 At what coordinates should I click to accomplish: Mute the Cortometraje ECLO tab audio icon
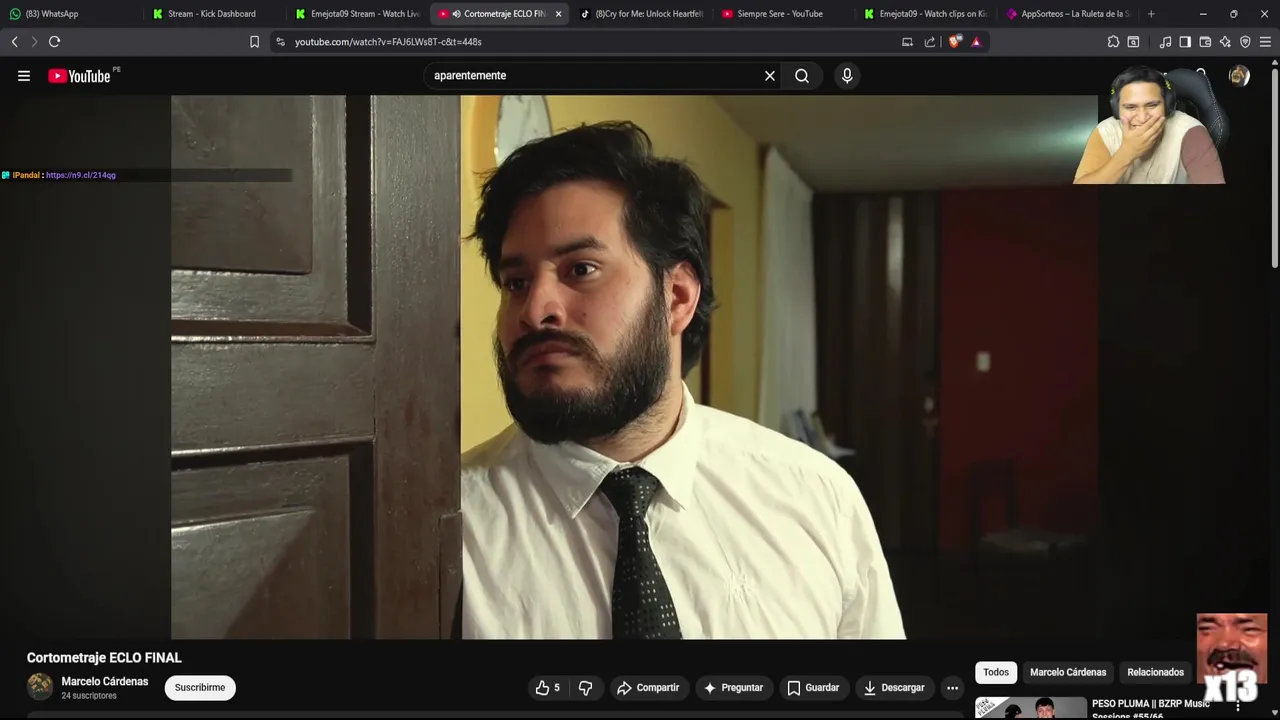pyautogui.click(x=456, y=14)
